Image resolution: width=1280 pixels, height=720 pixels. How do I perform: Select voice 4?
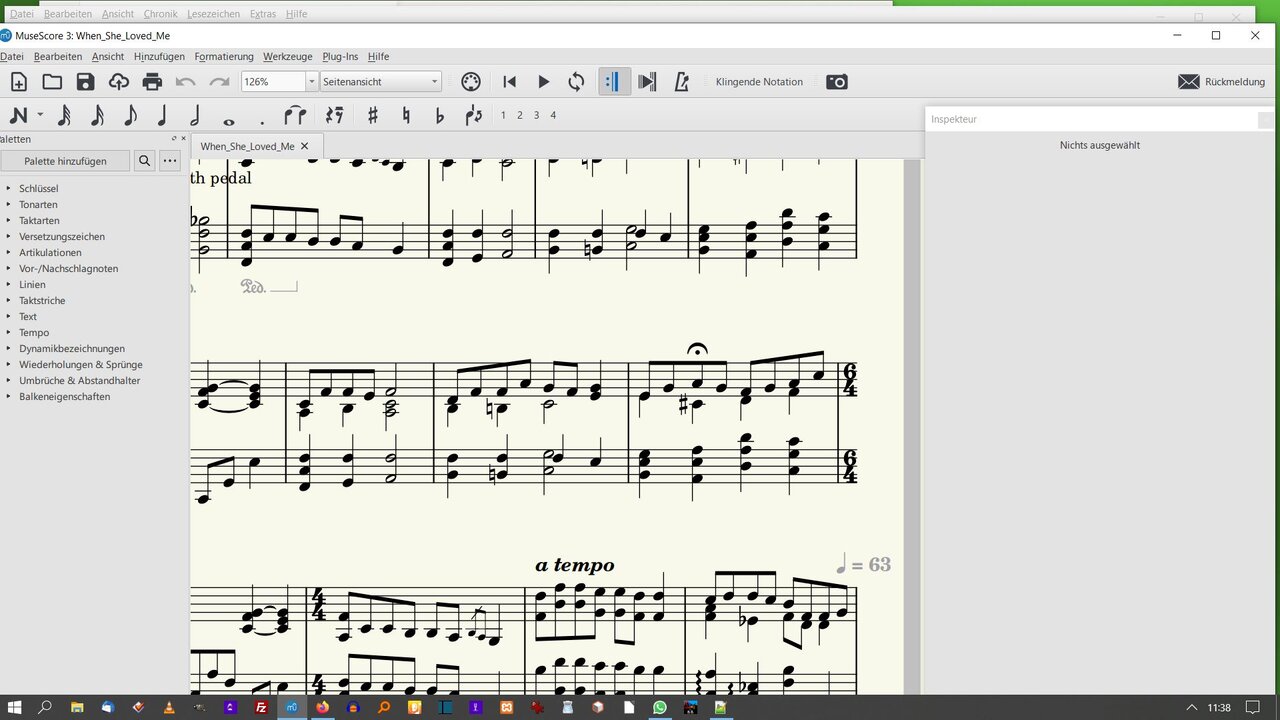[553, 115]
